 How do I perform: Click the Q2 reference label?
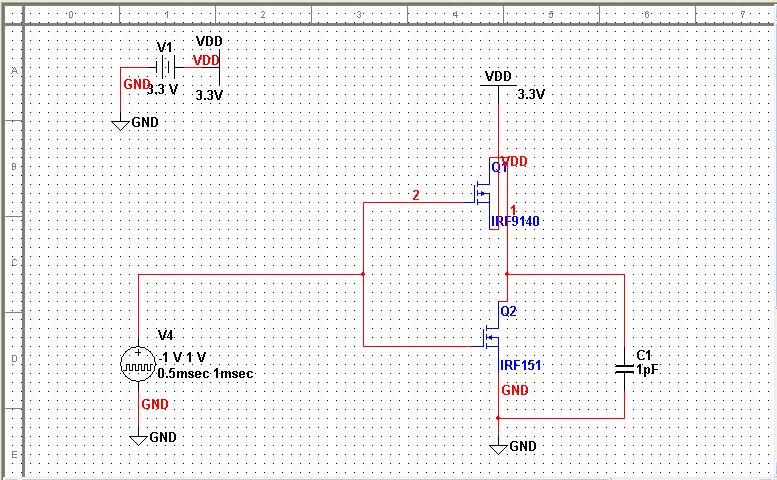(508, 312)
